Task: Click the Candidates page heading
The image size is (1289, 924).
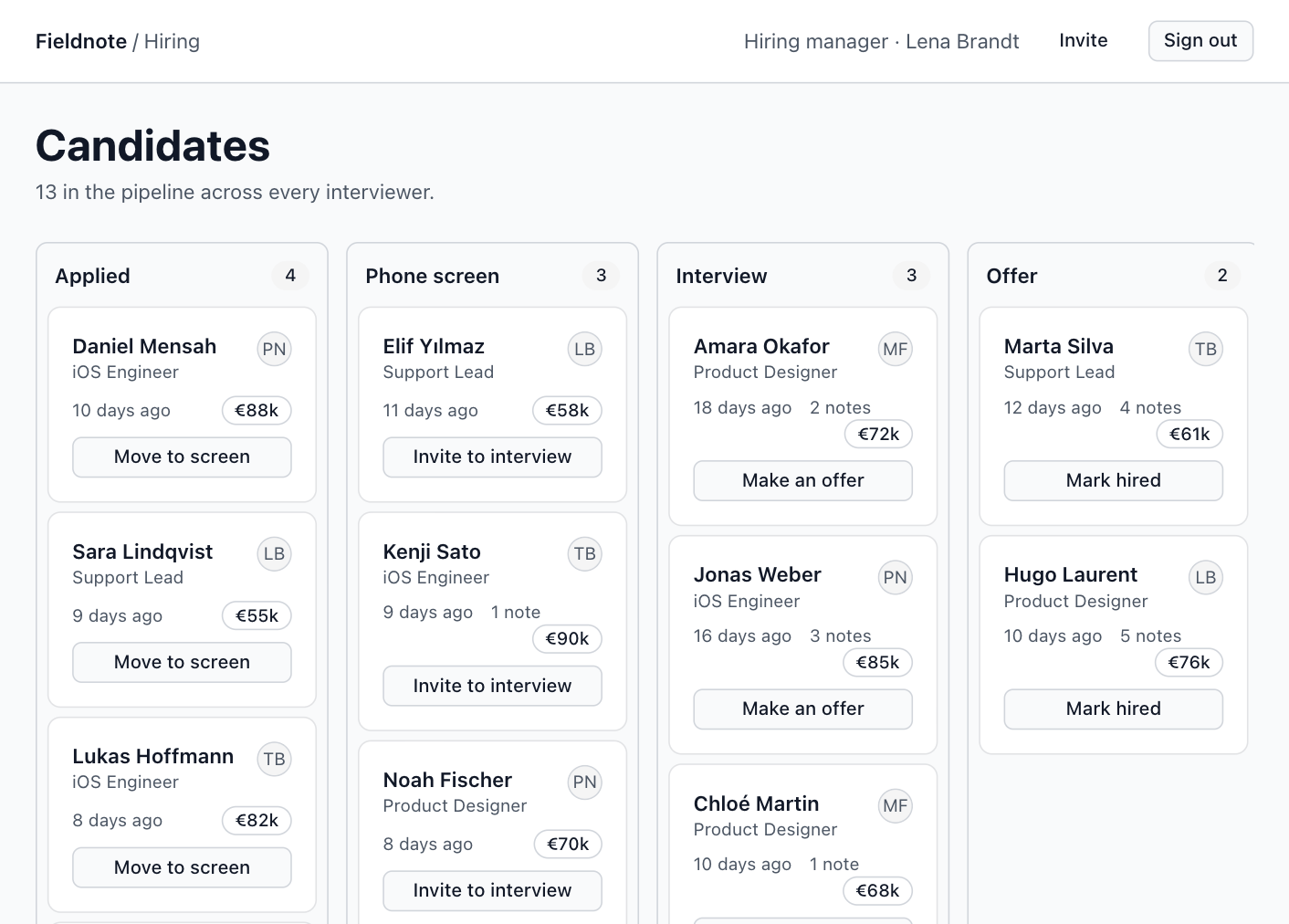Action: tap(152, 146)
